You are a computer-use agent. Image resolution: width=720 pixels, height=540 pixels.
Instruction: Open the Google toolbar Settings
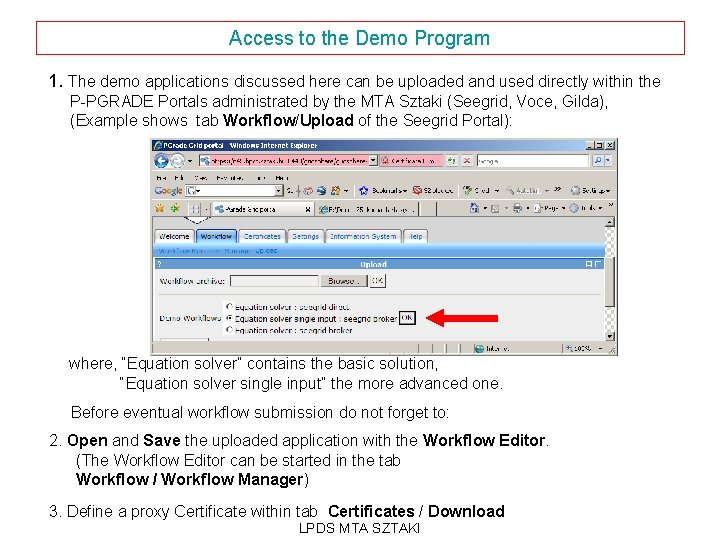(590, 191)
